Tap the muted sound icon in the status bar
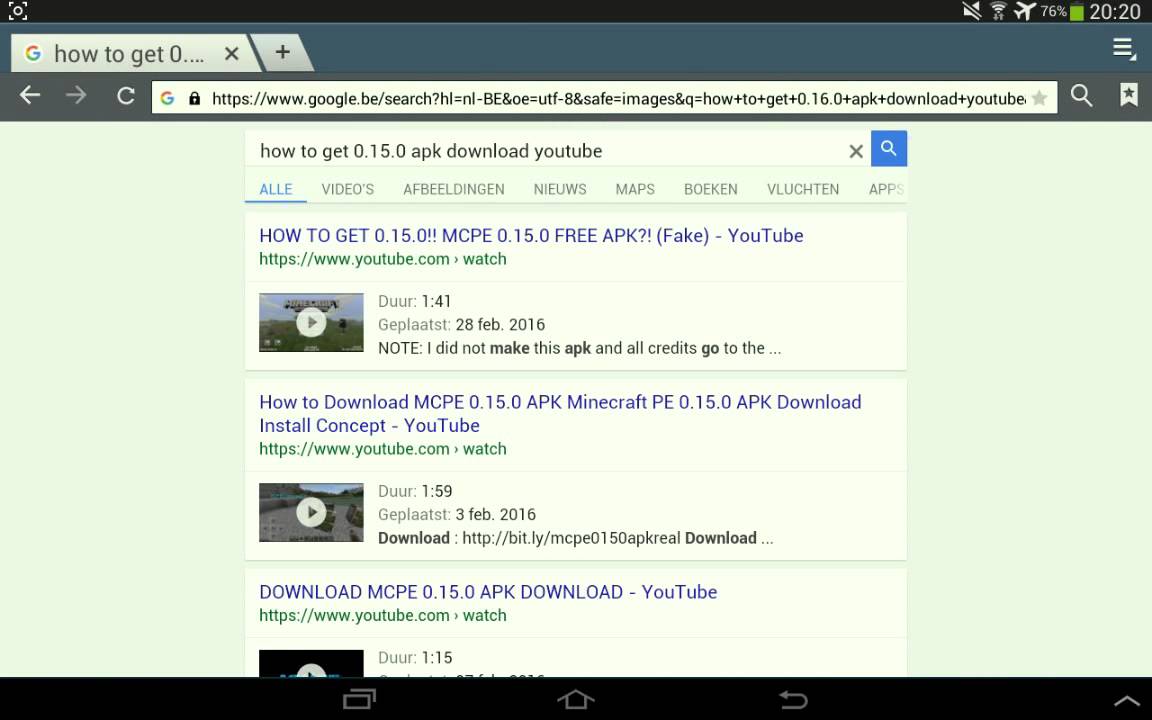1152x720 pixels. point(972,11)
